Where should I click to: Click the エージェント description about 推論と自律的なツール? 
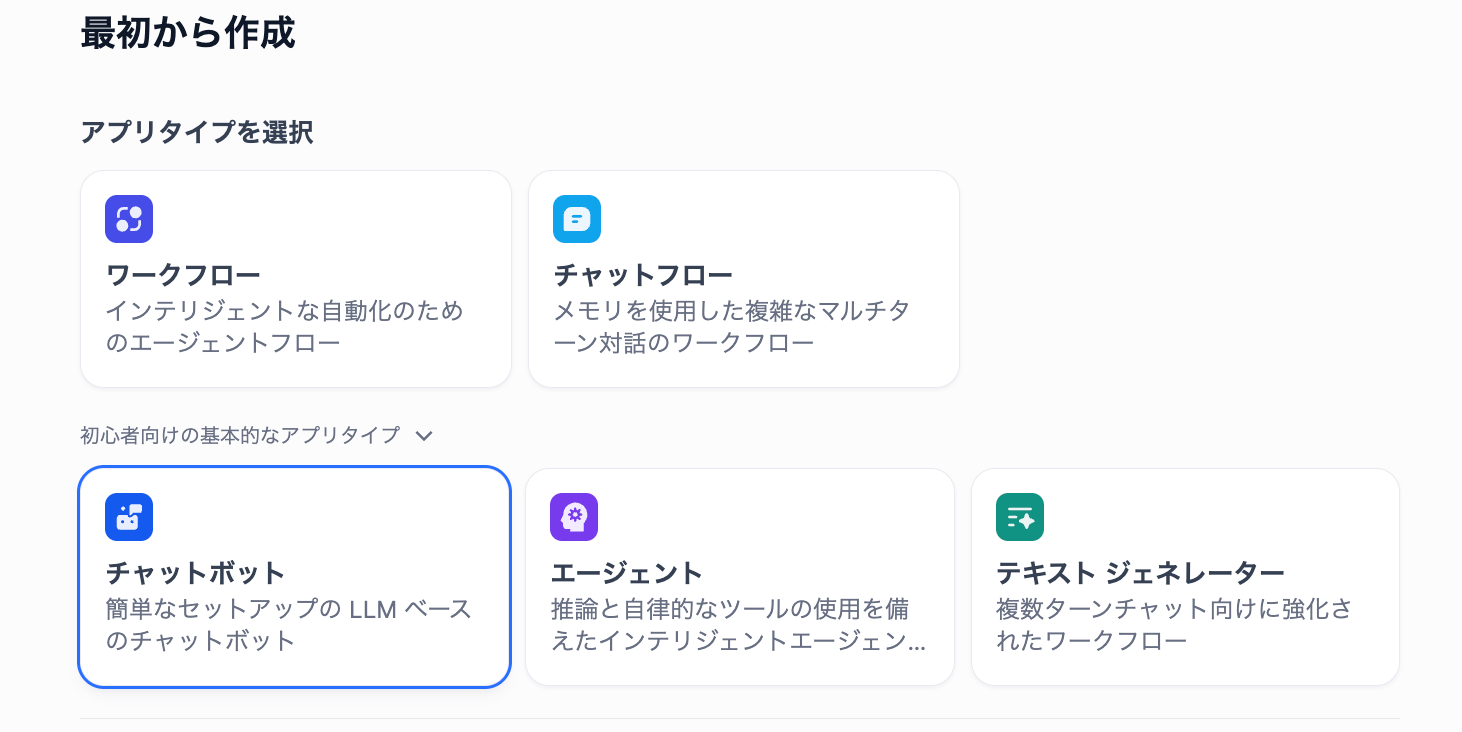738,625
